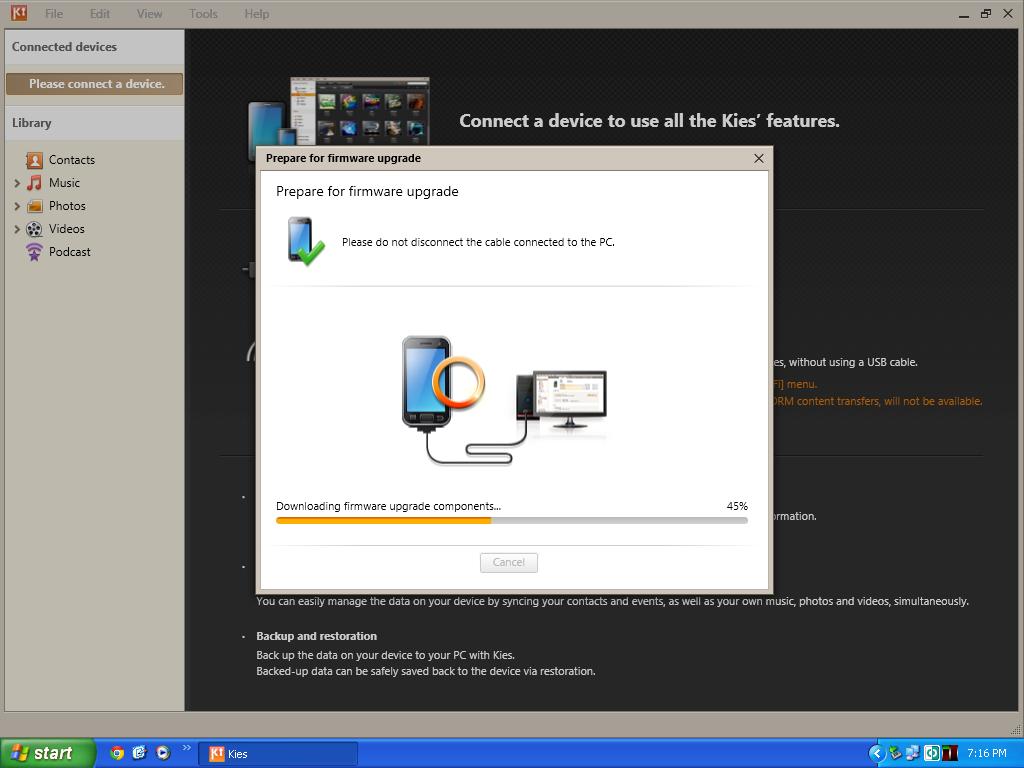
Task: Click the window resize grip corner
Action: tap(1014, 729)
